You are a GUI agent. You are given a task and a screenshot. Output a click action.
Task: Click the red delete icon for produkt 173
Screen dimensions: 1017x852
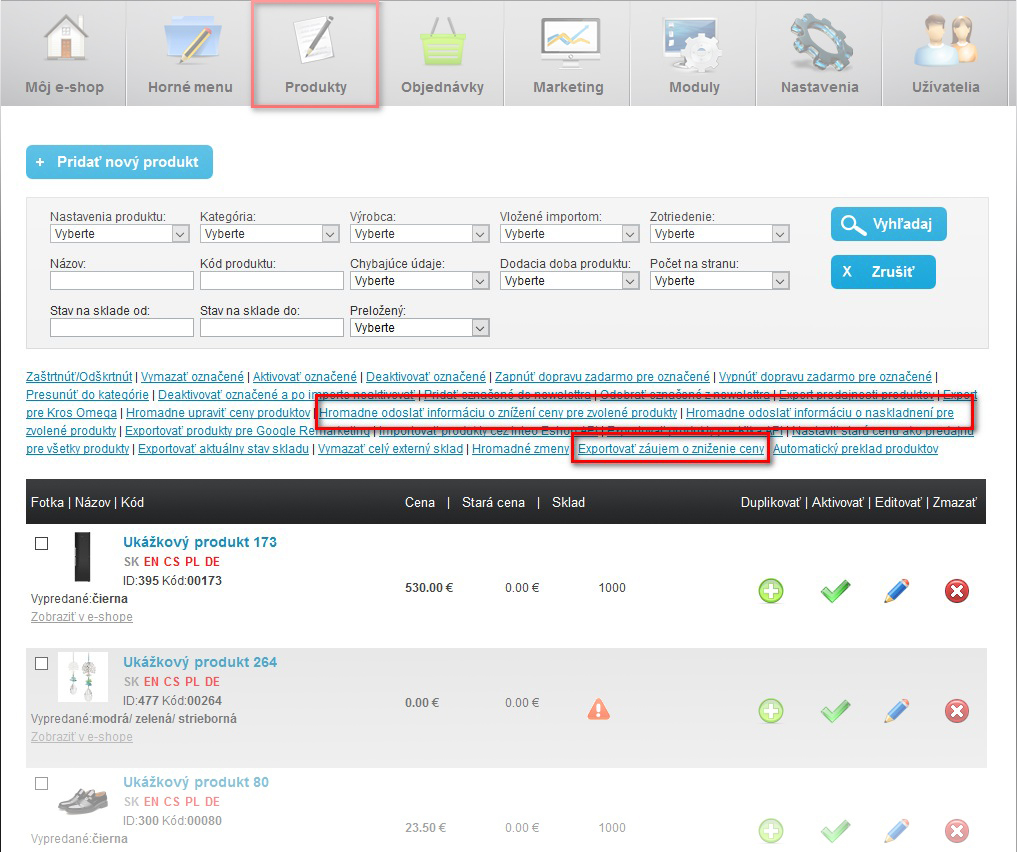tap(957, 591)
